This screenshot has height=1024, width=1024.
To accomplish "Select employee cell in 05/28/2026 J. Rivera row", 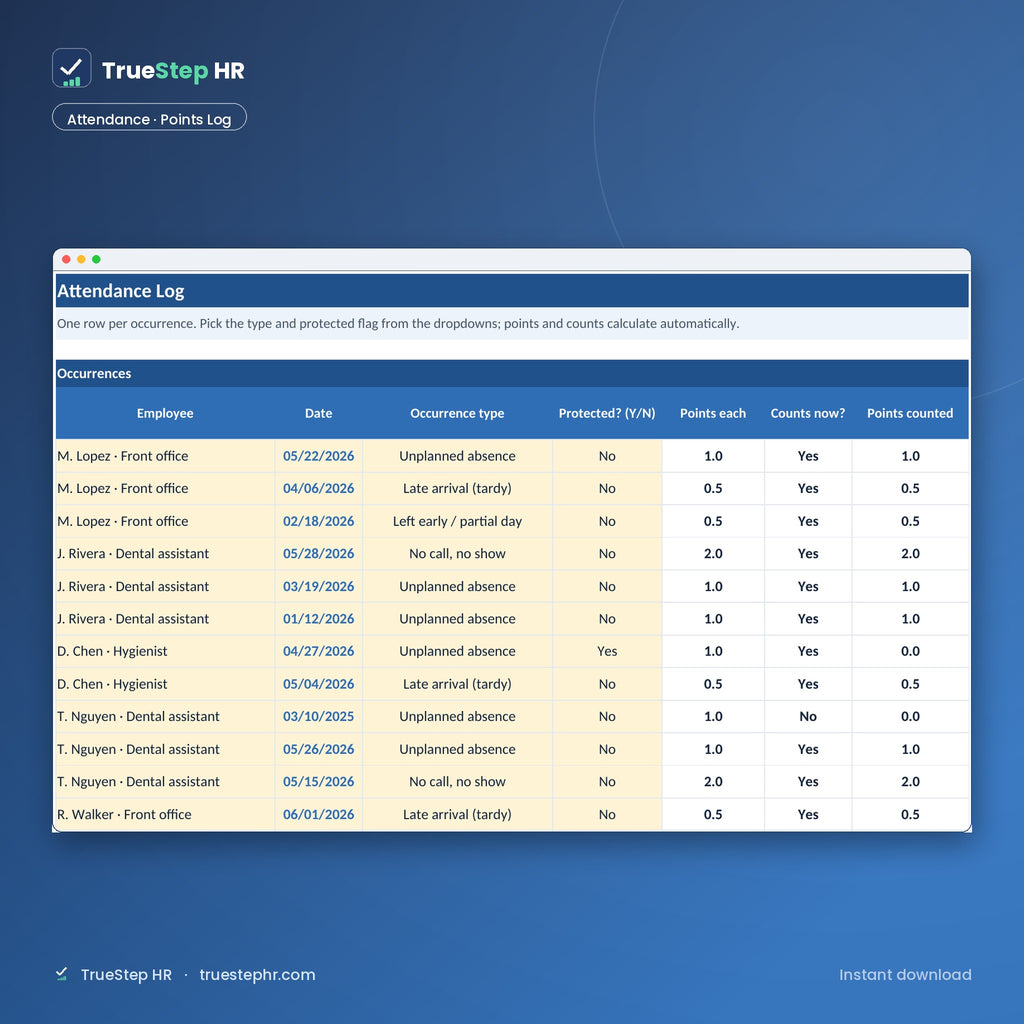I will (x=165, y=554).
